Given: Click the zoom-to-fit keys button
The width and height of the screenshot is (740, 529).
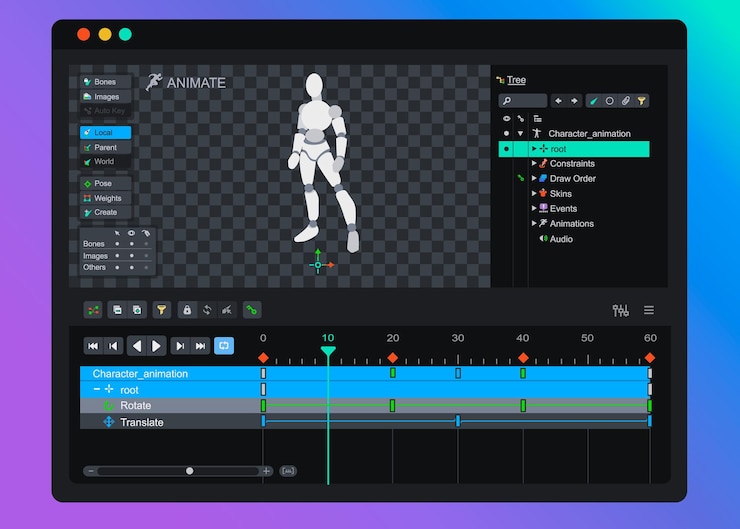Looking at the screenshot, I should pos(288,471).
